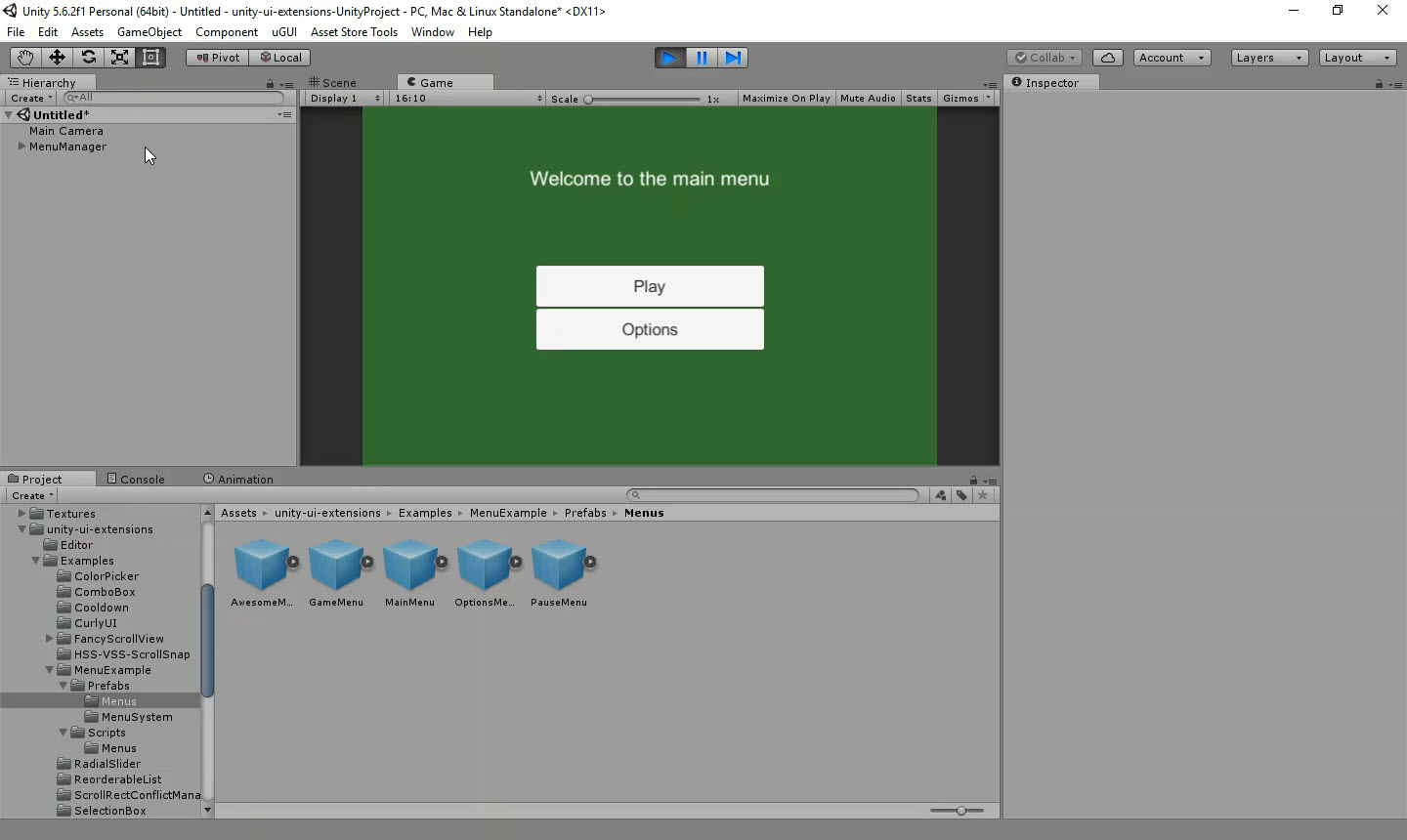This screenshot has width=1407, height=840.
Task: Select the MainMenu prefab
Action: click(x=410, y=572)
